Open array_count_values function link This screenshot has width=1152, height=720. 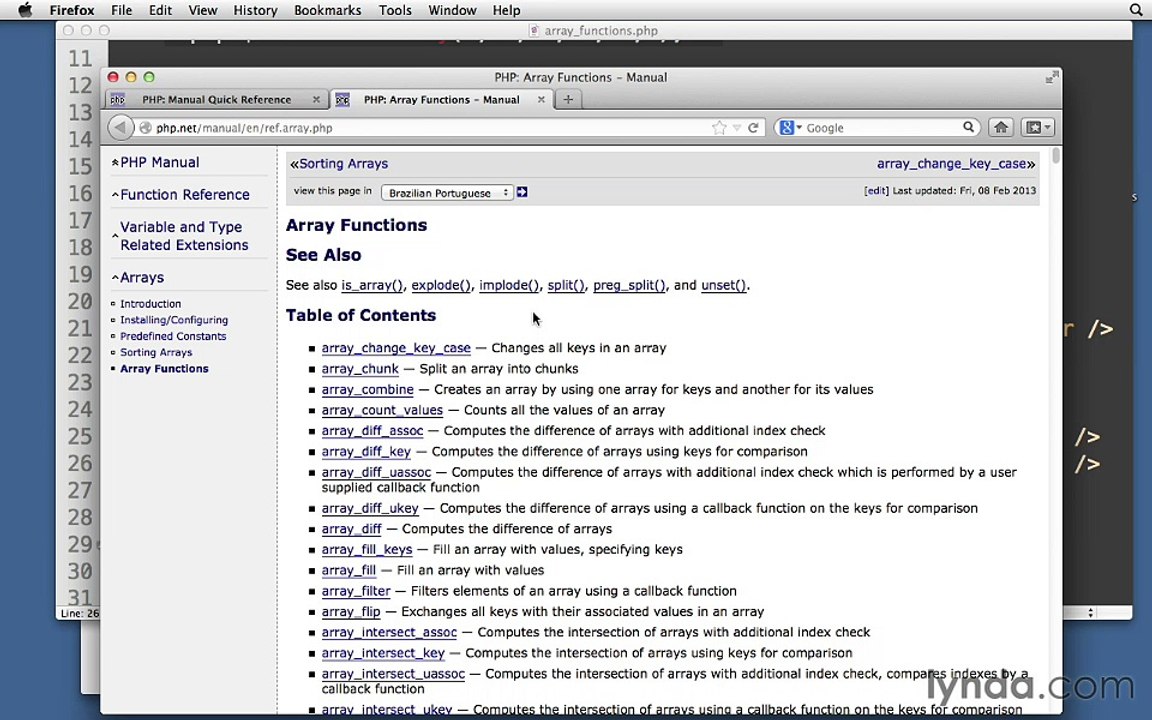click(382, 410)
